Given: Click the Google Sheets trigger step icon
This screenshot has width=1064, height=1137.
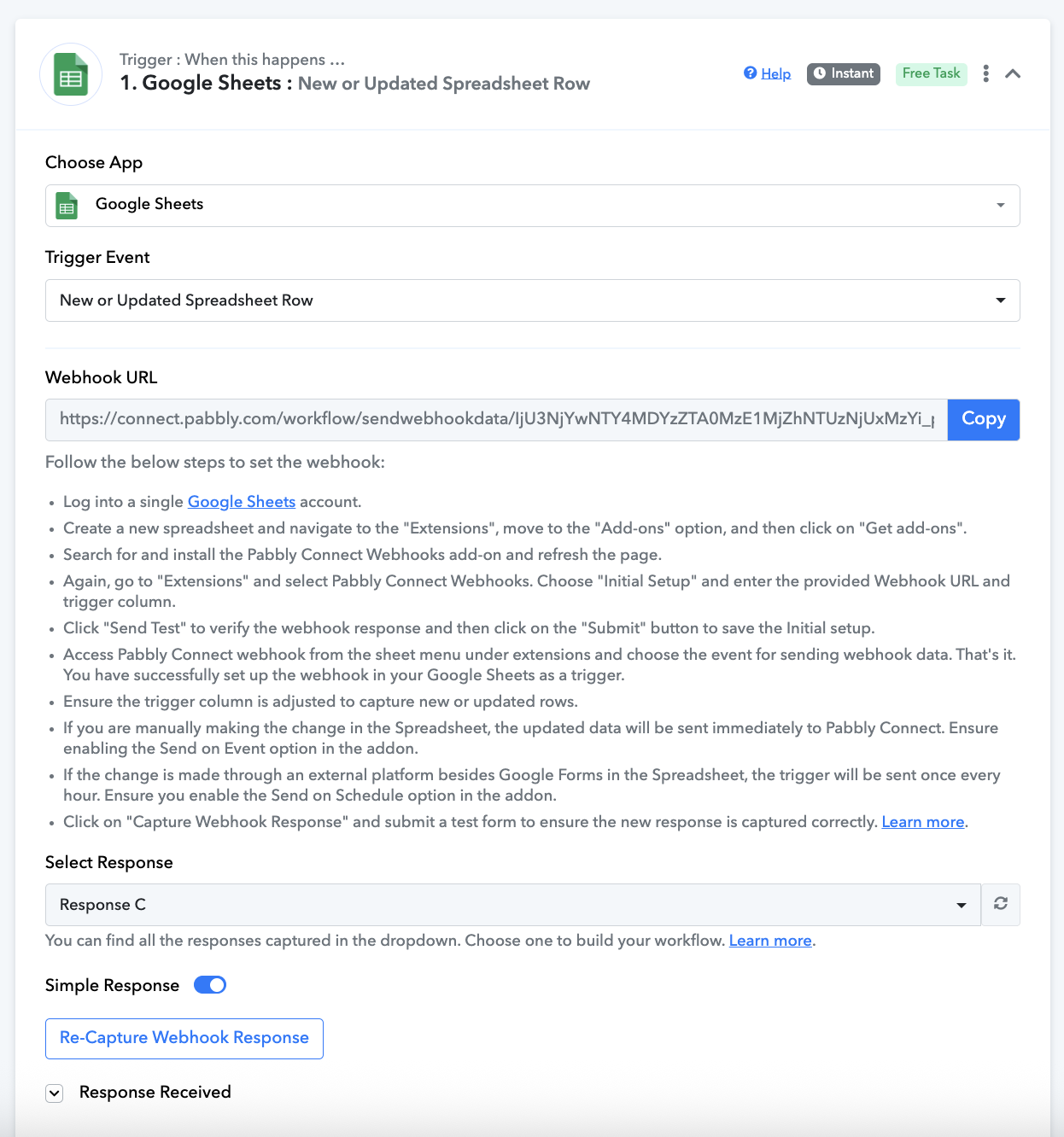Looking at the screenshot, I should (71, 74).
